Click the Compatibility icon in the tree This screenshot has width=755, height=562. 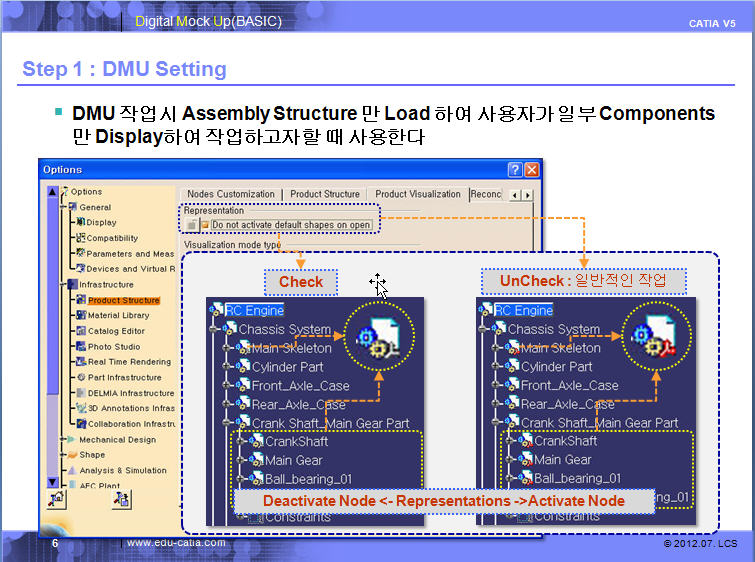80,238
